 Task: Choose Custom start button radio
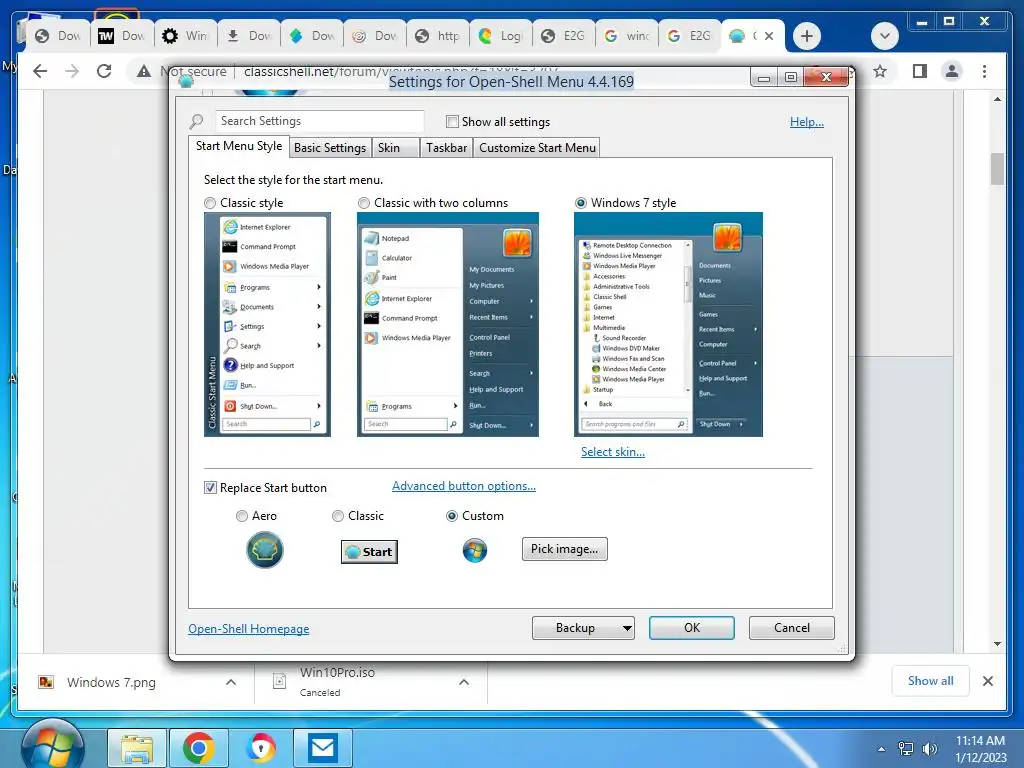click(451, 516)
